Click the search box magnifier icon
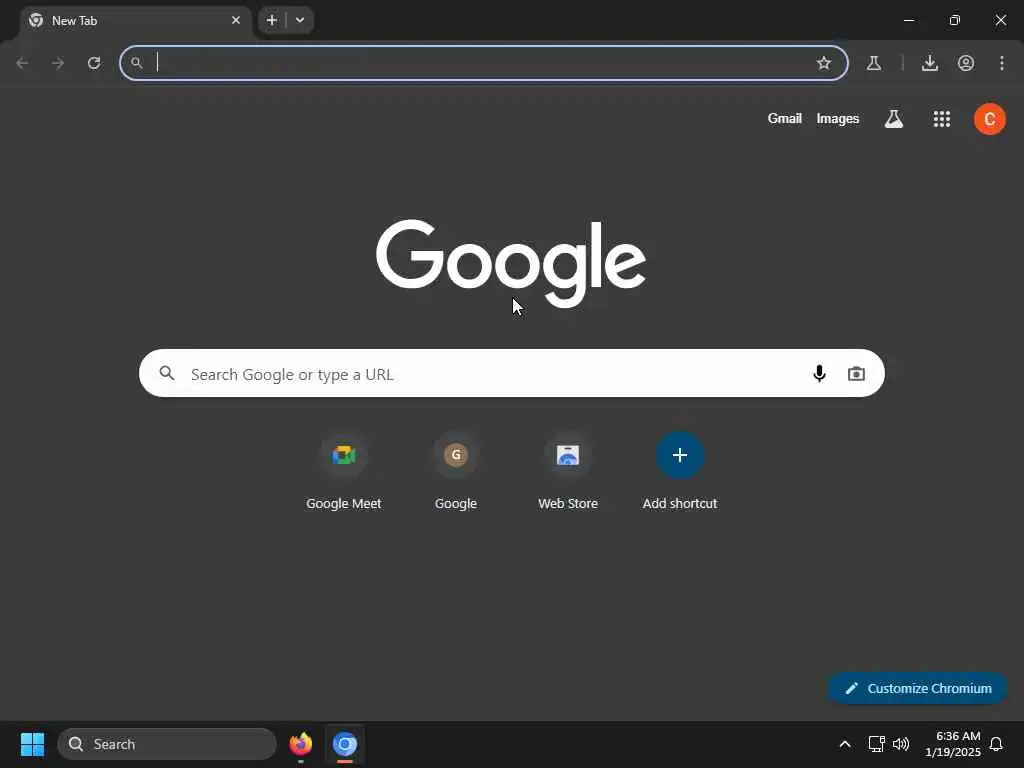Image resolution: width=1024 pixels, height=768 pixels. click(167, 373)
